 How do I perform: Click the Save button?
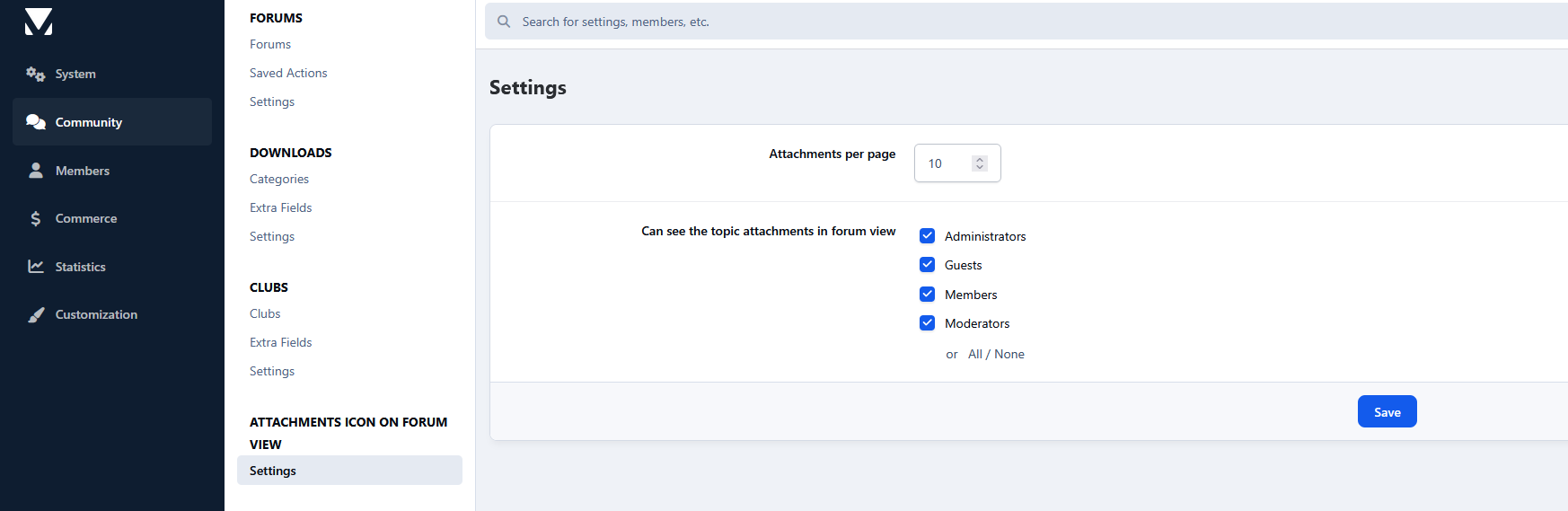click(x=1387, y=411)
